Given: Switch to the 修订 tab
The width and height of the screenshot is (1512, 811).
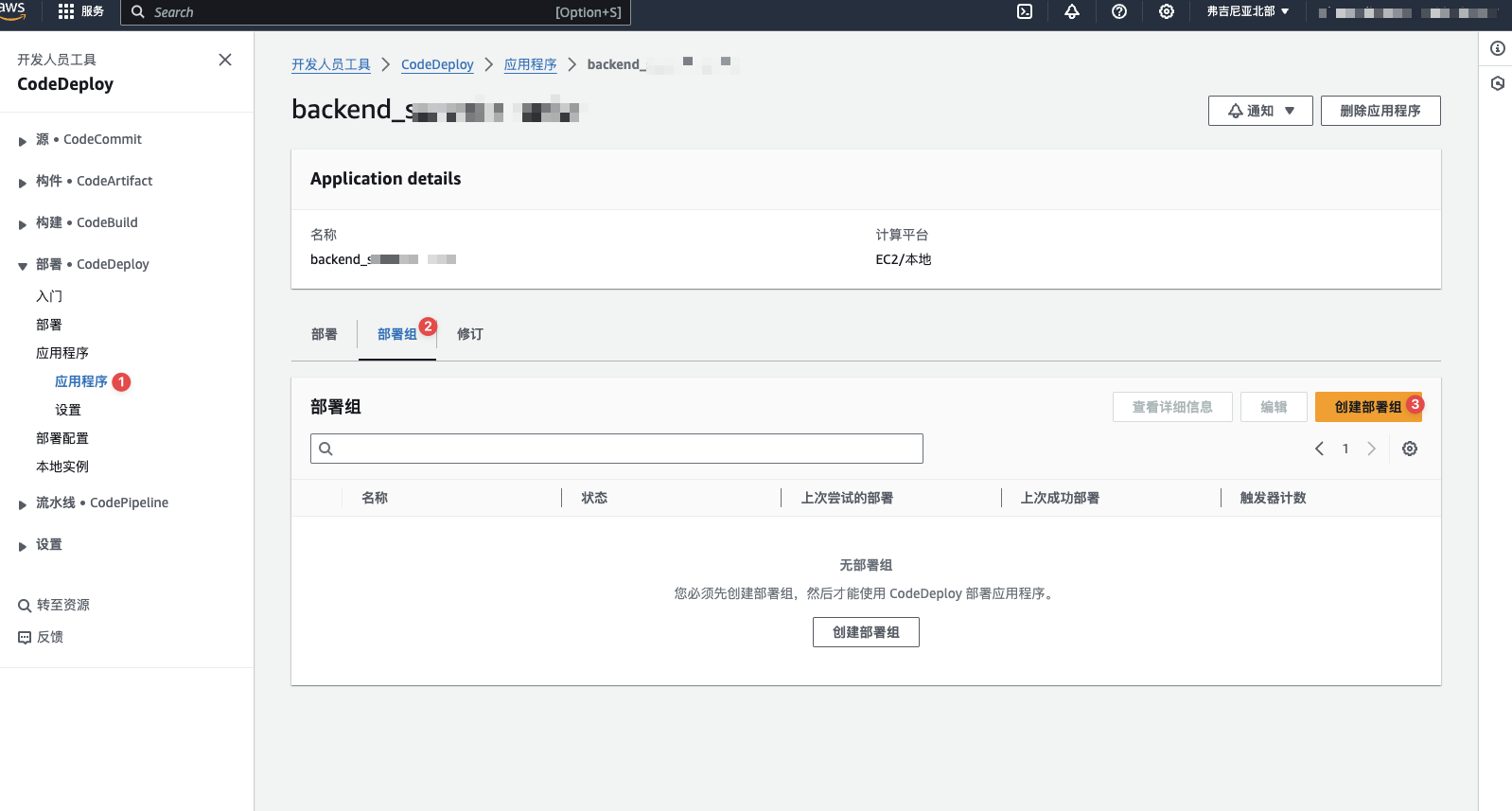Looking at the screenshot, I should pos(470,334).
